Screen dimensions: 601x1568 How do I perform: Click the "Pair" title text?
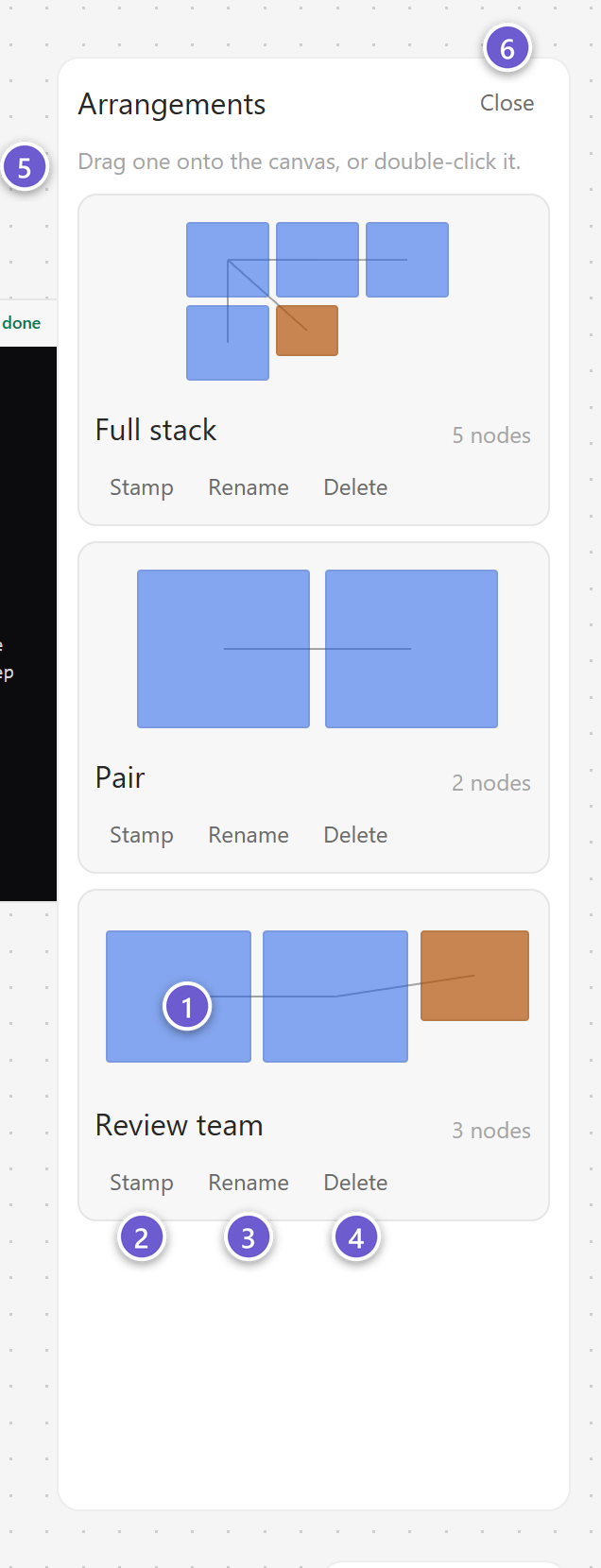tap(120, 778)
